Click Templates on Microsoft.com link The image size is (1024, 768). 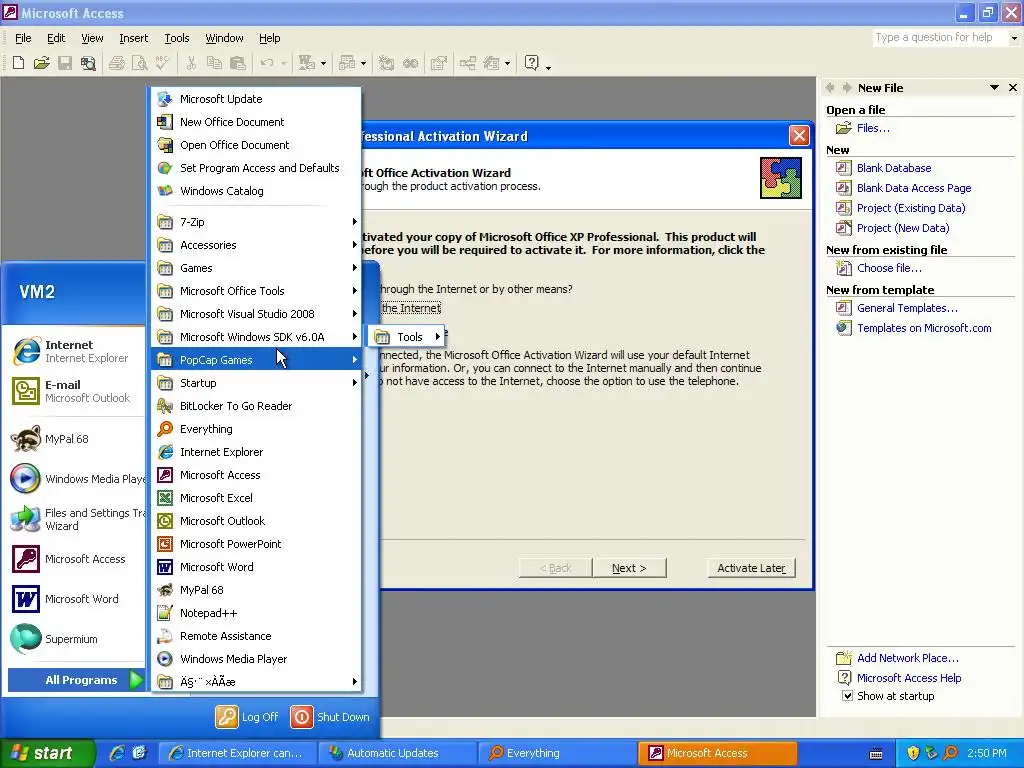coord(924,328)
